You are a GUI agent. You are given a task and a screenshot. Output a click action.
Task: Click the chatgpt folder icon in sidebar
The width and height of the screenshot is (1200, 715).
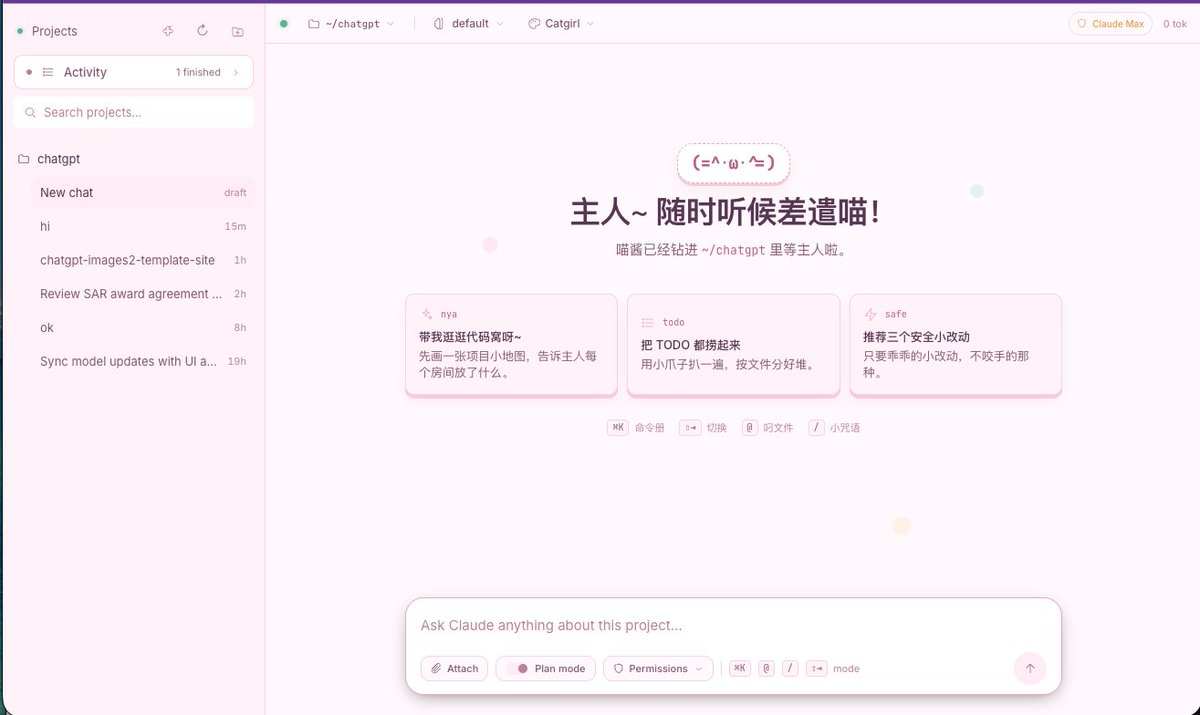click(x=24, y=159)
